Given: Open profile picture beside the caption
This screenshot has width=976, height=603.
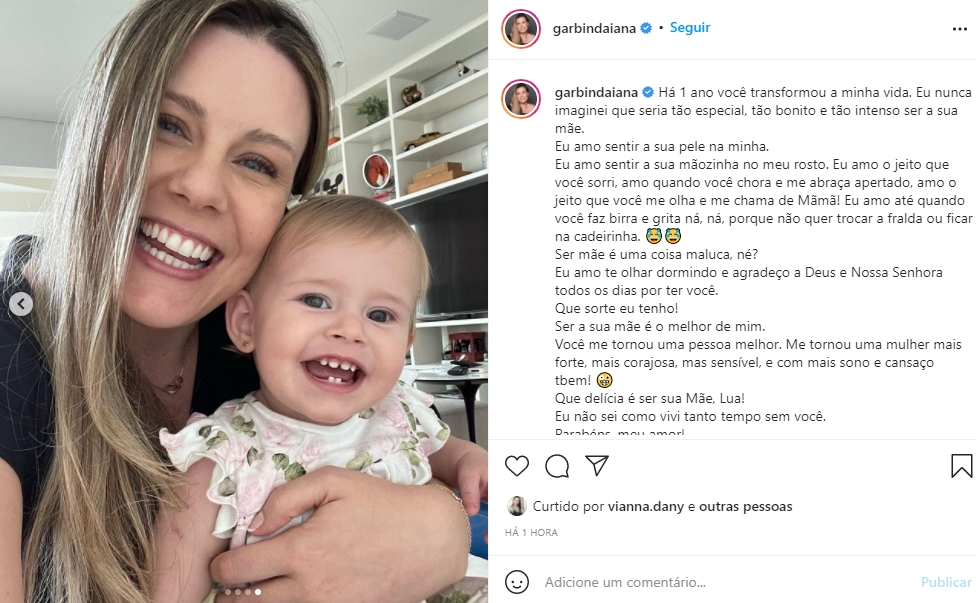Looking at the screenshot, I should point(521,99).
